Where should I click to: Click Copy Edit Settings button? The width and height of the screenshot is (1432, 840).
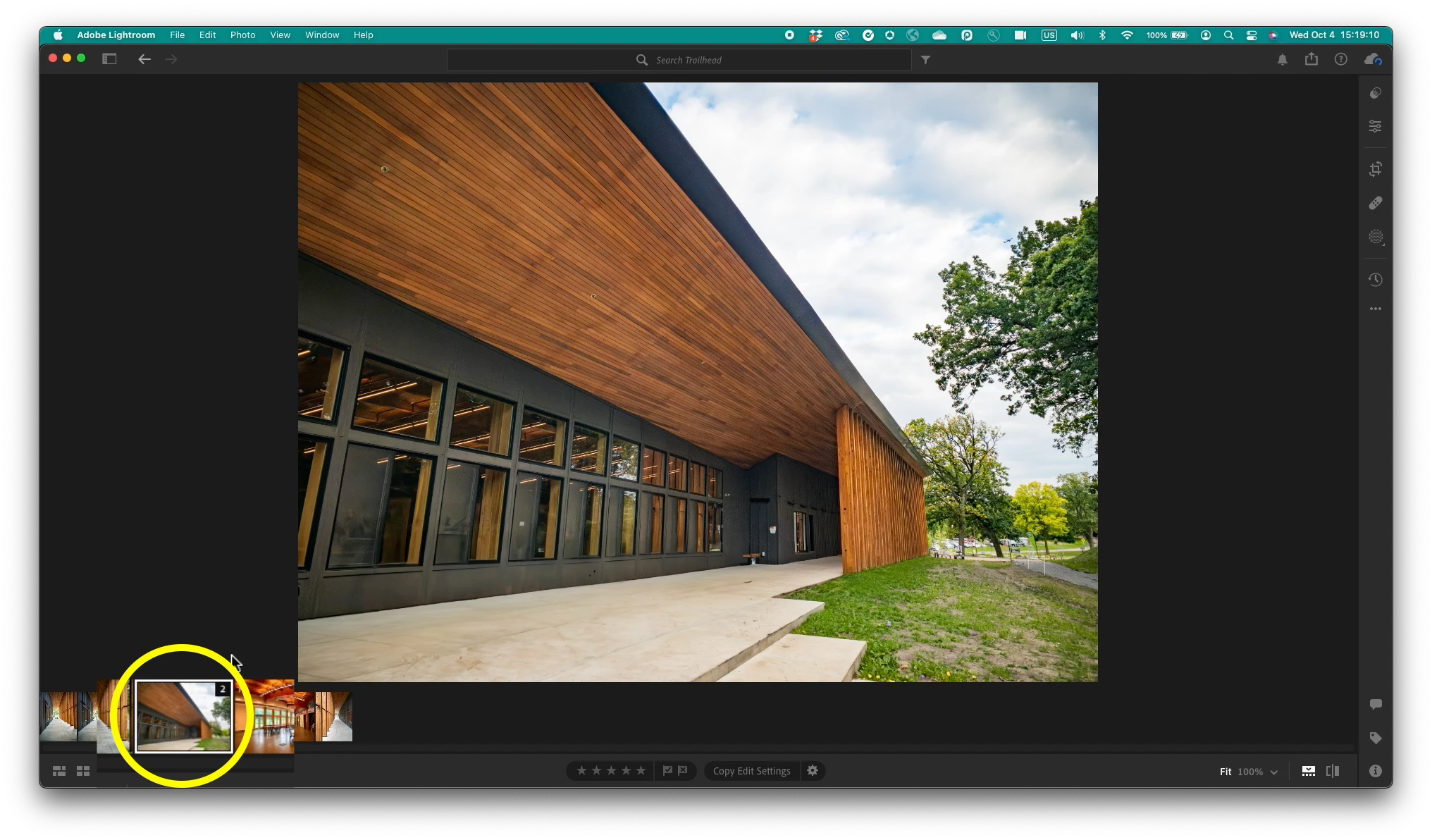[751, 771]
